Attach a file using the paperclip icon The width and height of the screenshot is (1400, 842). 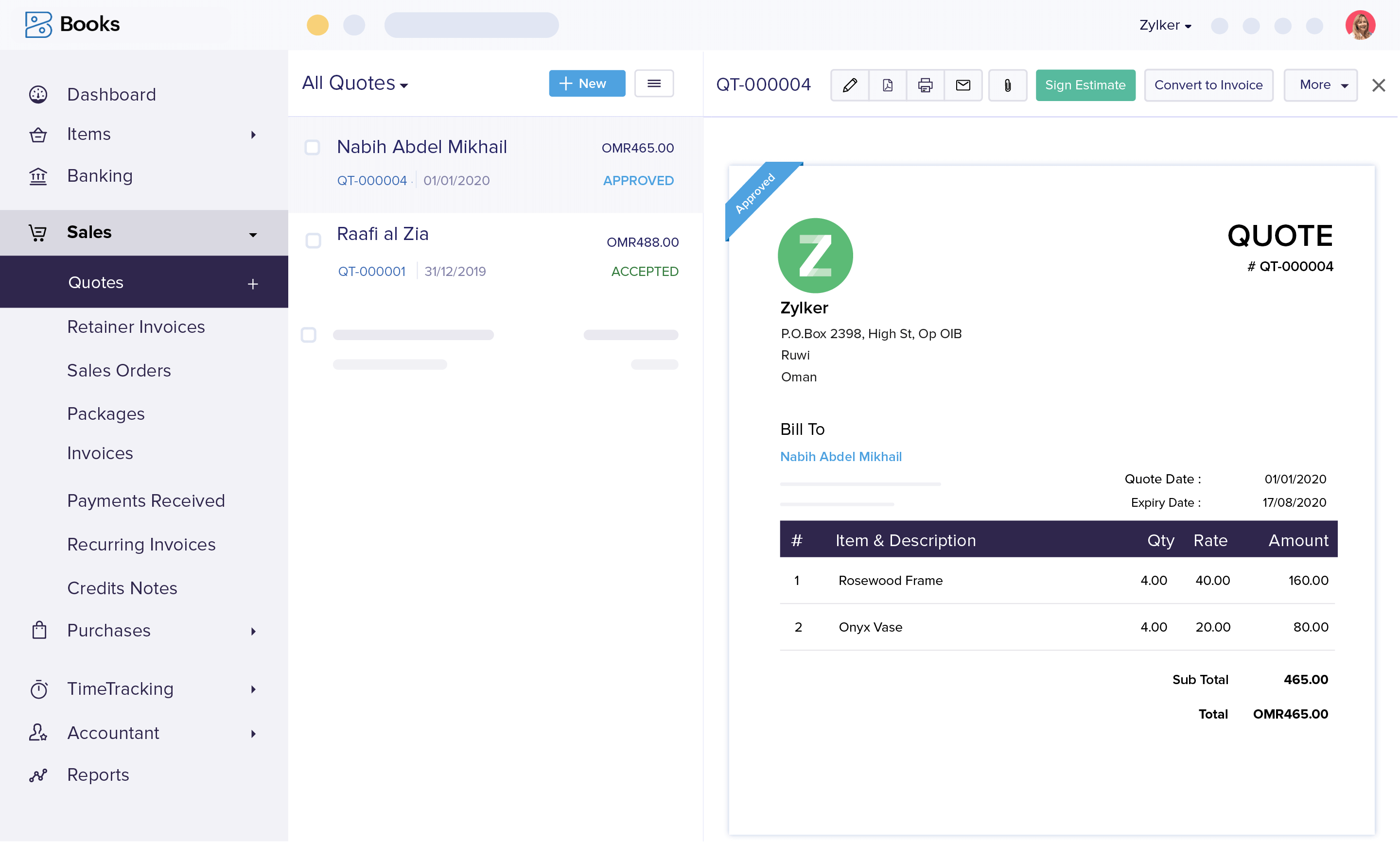pos(1008,85)
